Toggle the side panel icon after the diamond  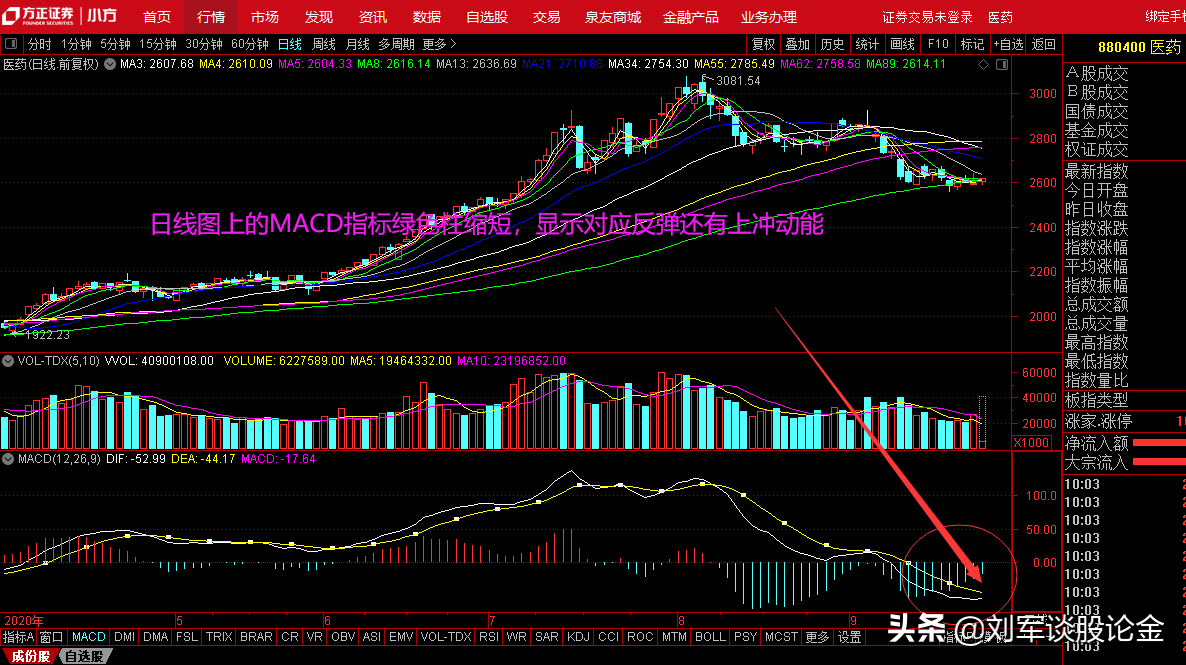1002,65
